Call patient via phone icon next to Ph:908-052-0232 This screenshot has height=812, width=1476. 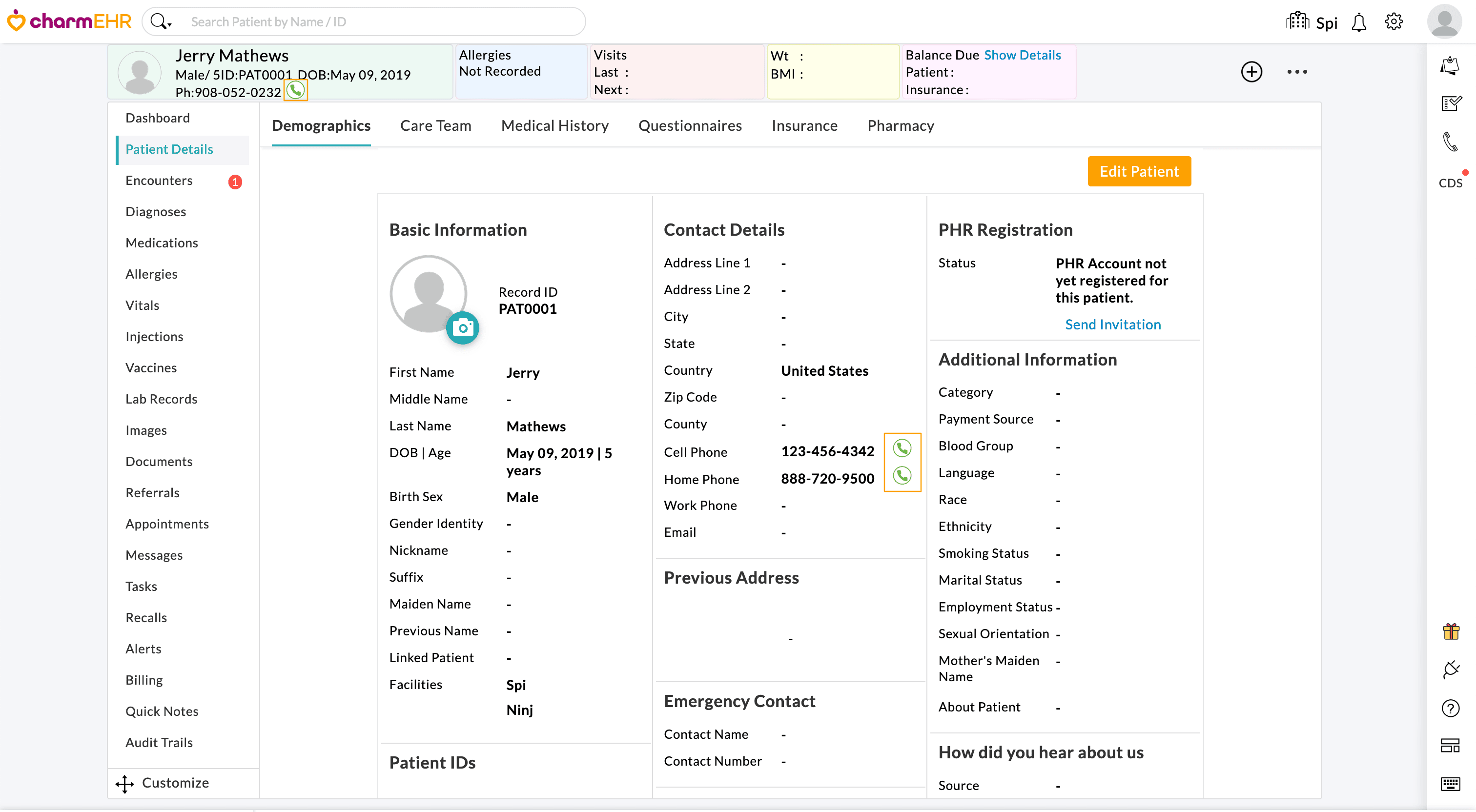point(295,90)
